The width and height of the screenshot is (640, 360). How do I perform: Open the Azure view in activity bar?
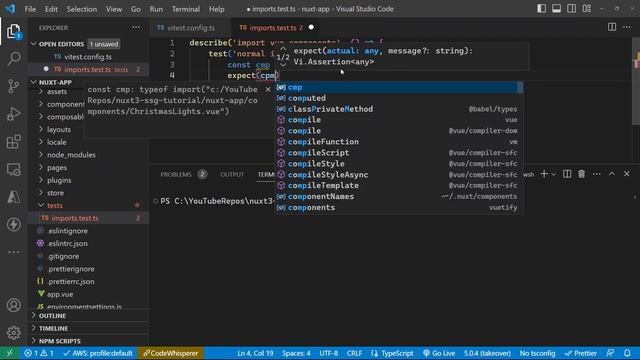13,197
